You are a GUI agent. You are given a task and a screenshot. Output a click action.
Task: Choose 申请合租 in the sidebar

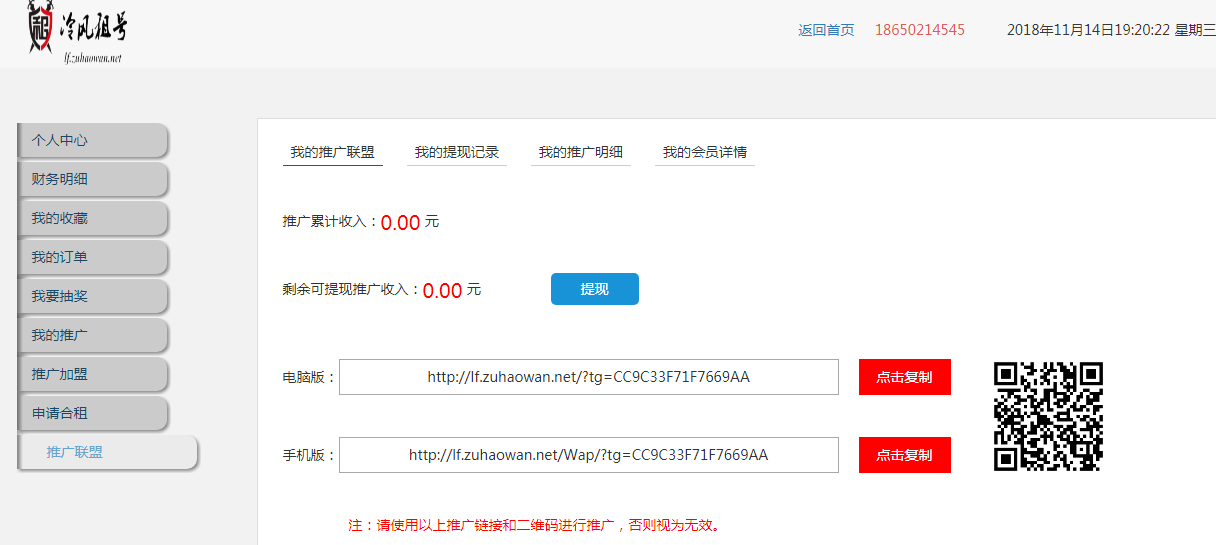[x=92, y=414]
